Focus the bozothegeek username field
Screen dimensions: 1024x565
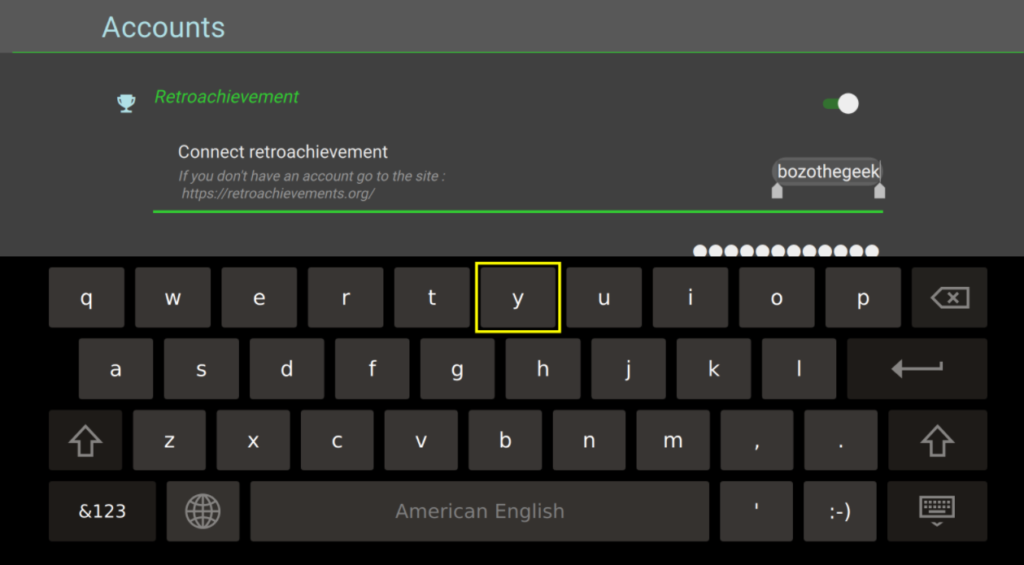click(828, 172)
